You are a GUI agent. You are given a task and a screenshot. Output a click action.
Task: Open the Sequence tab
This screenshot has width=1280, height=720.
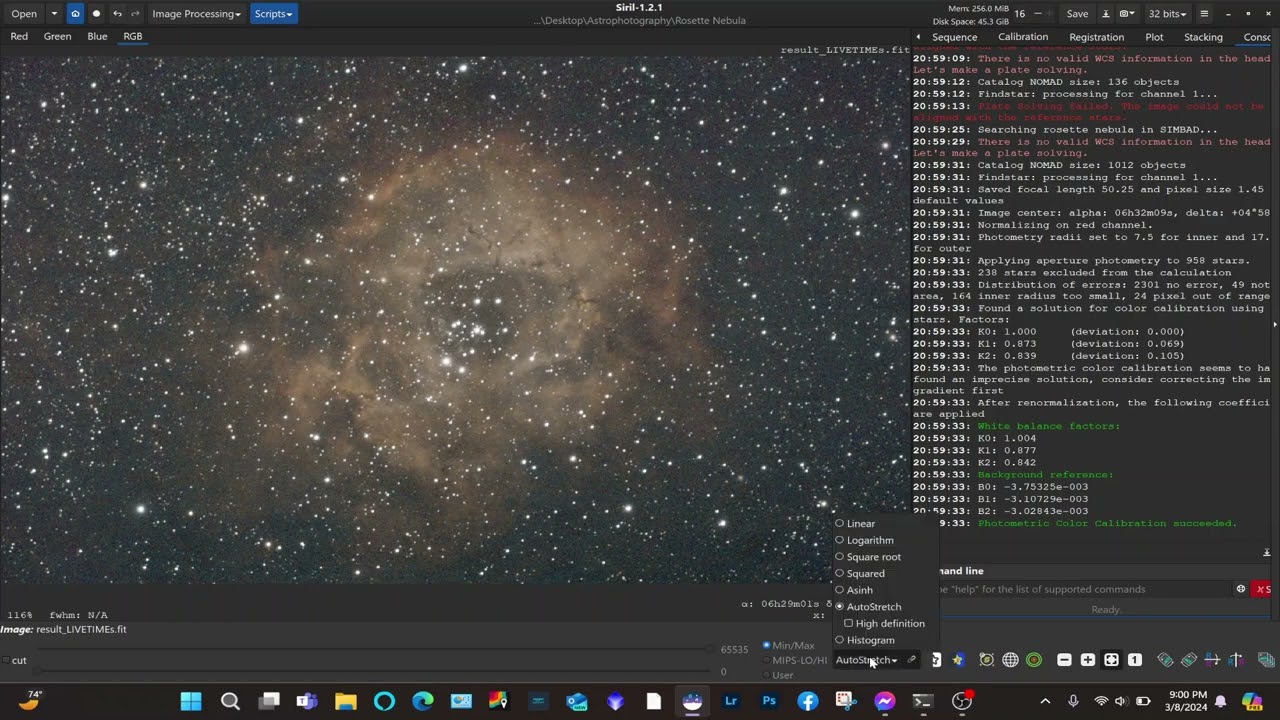[x=954, y=37]
